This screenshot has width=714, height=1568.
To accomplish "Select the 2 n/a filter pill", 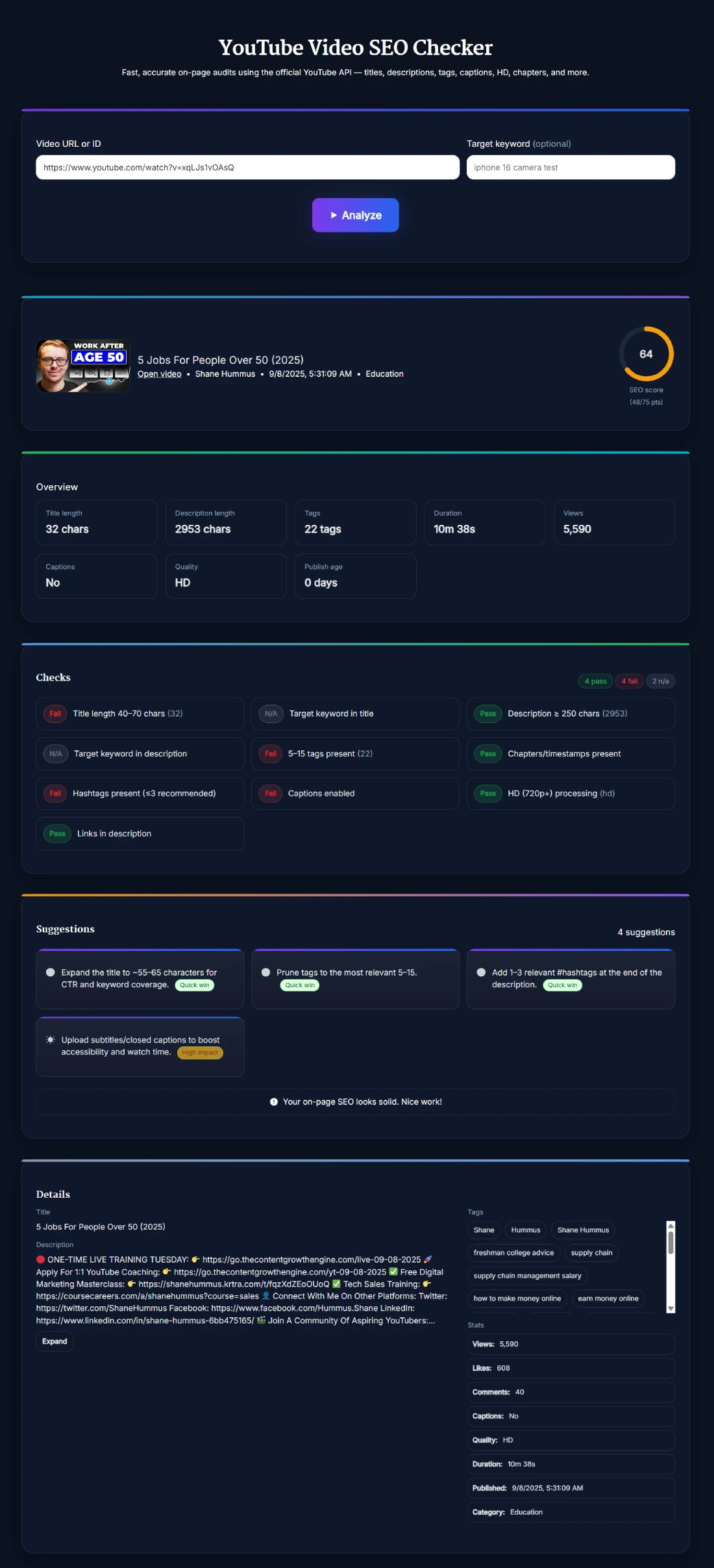I will [x=660, y=681].
